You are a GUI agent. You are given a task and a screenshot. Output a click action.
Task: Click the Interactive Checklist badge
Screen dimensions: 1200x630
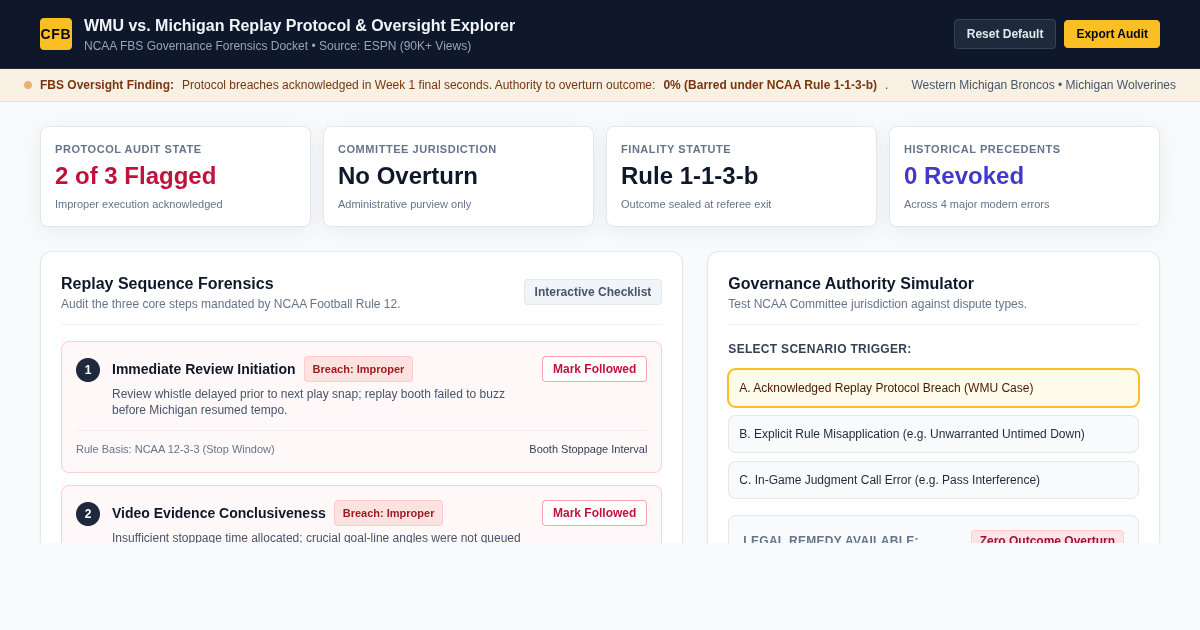pyautogui.click(x=593, y=292)
